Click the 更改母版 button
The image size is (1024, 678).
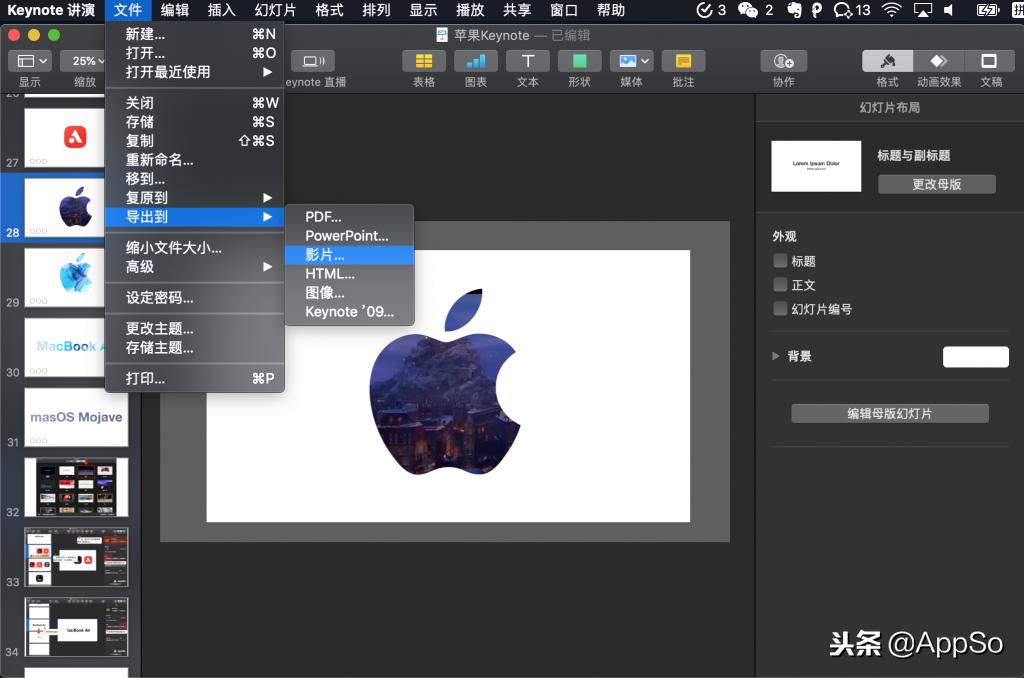[936, 184]
